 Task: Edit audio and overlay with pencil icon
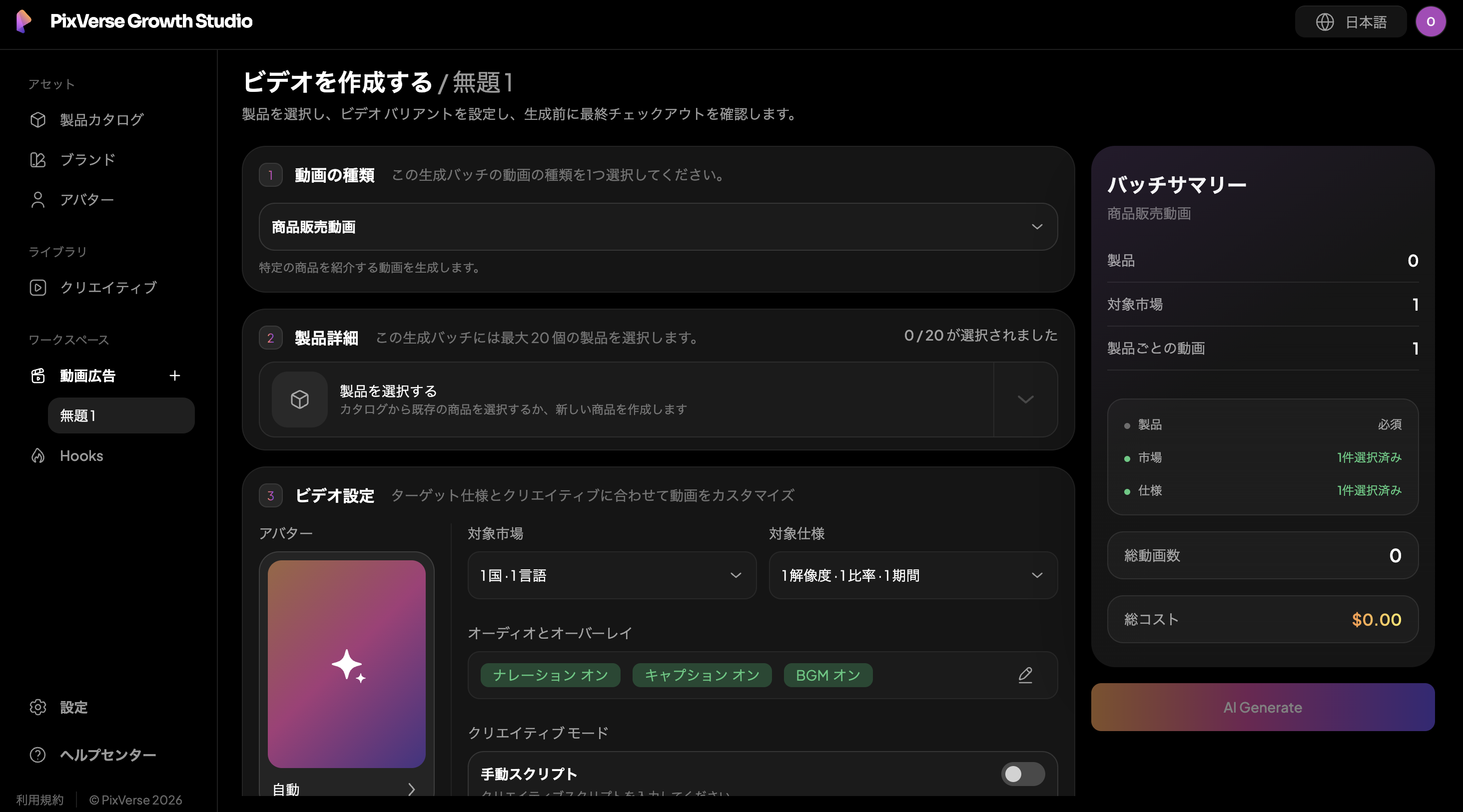tap(1025, 675)
